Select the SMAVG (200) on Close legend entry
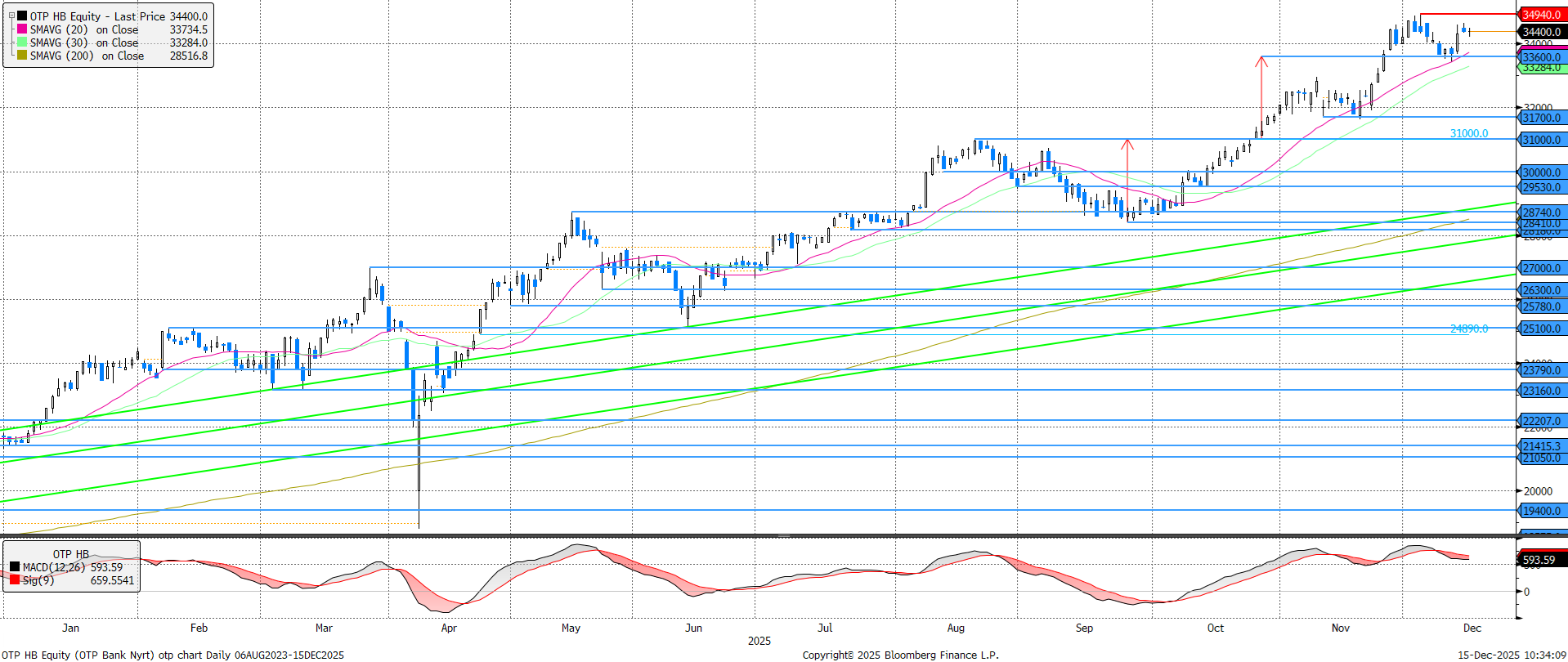This screenshot has height=662, width=1568. coord(87,56)
